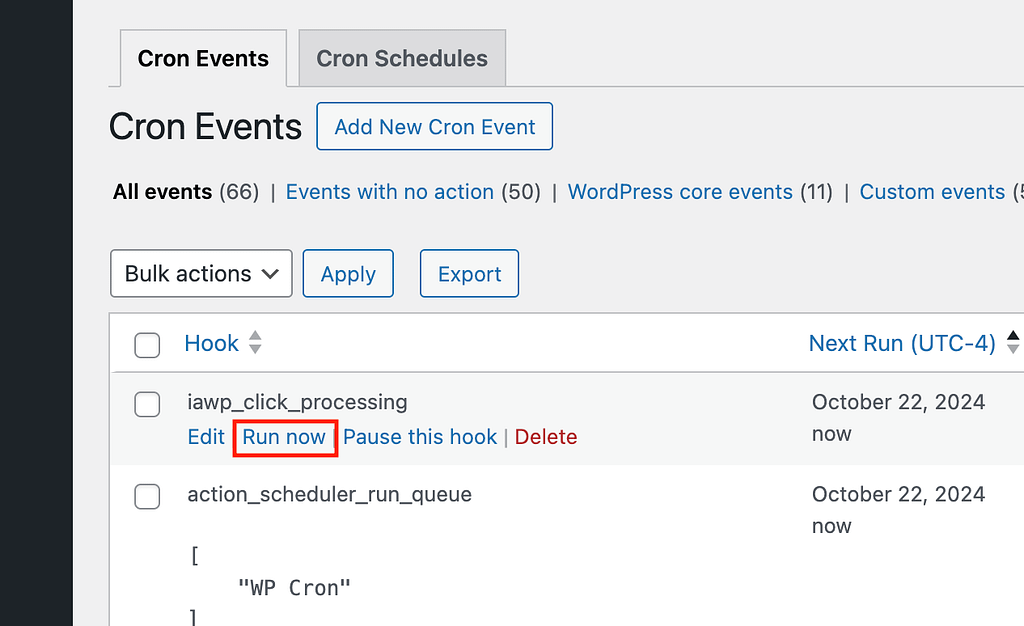Click the Hook column sort arrows
The width and height of the screenshot is (1024, 626).
click(256, 343)
